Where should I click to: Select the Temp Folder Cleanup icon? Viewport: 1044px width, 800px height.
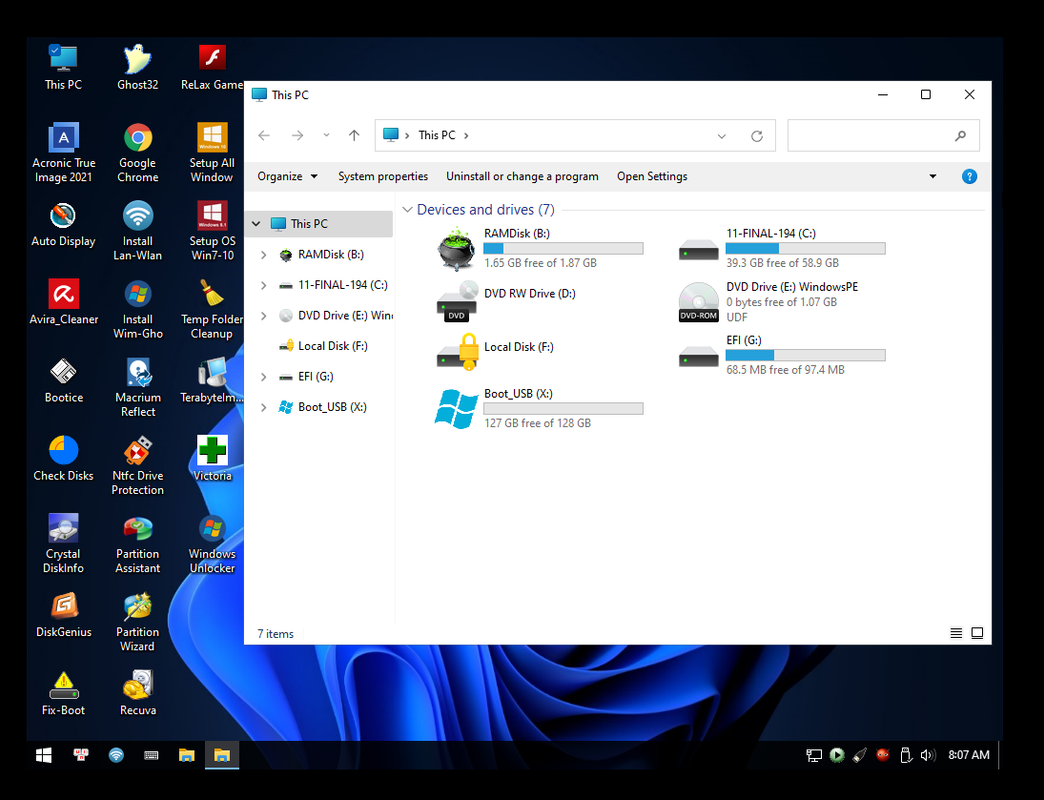[212, 309]
